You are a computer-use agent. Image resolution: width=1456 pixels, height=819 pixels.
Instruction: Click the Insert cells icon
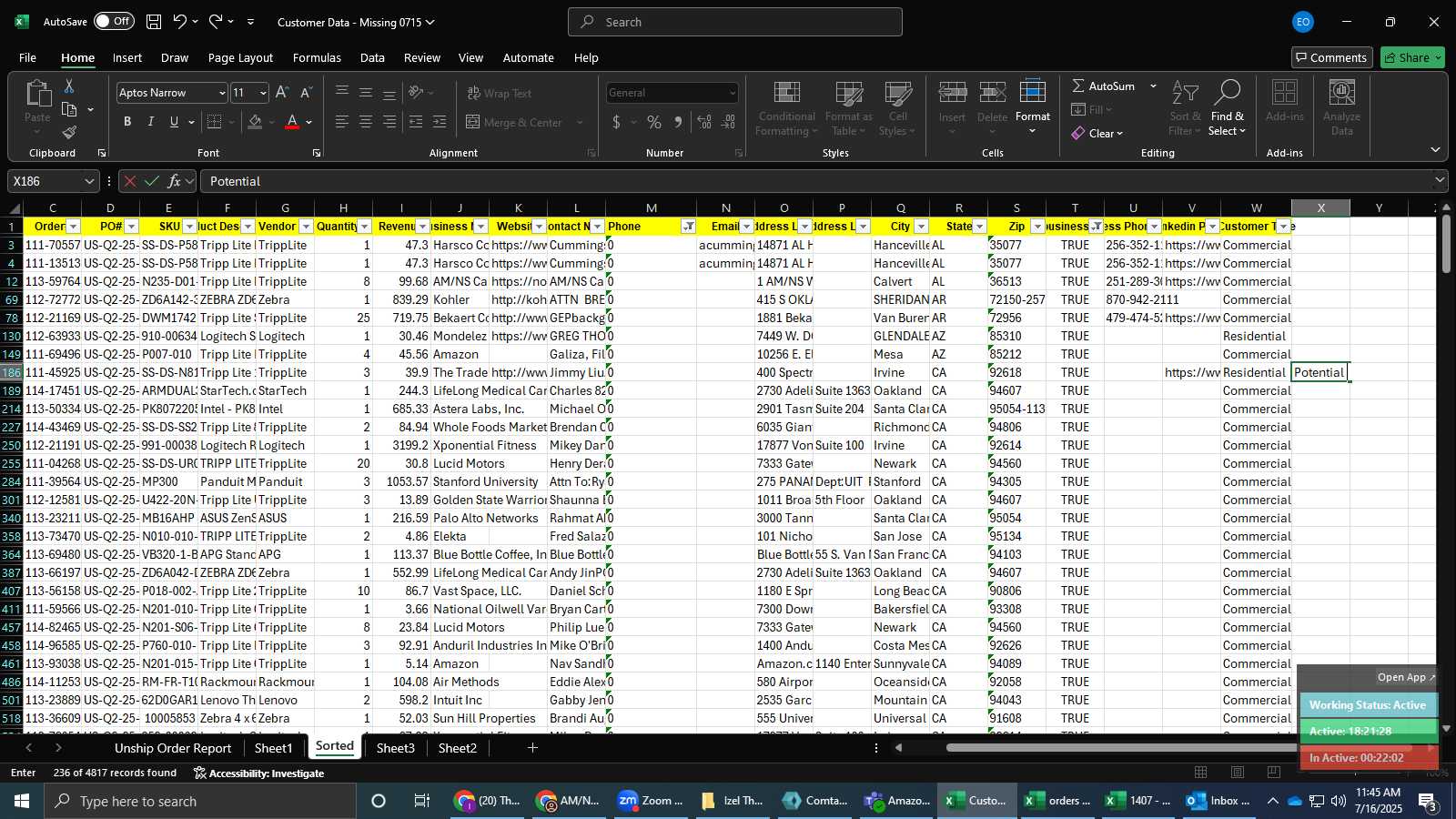(953, 94)
